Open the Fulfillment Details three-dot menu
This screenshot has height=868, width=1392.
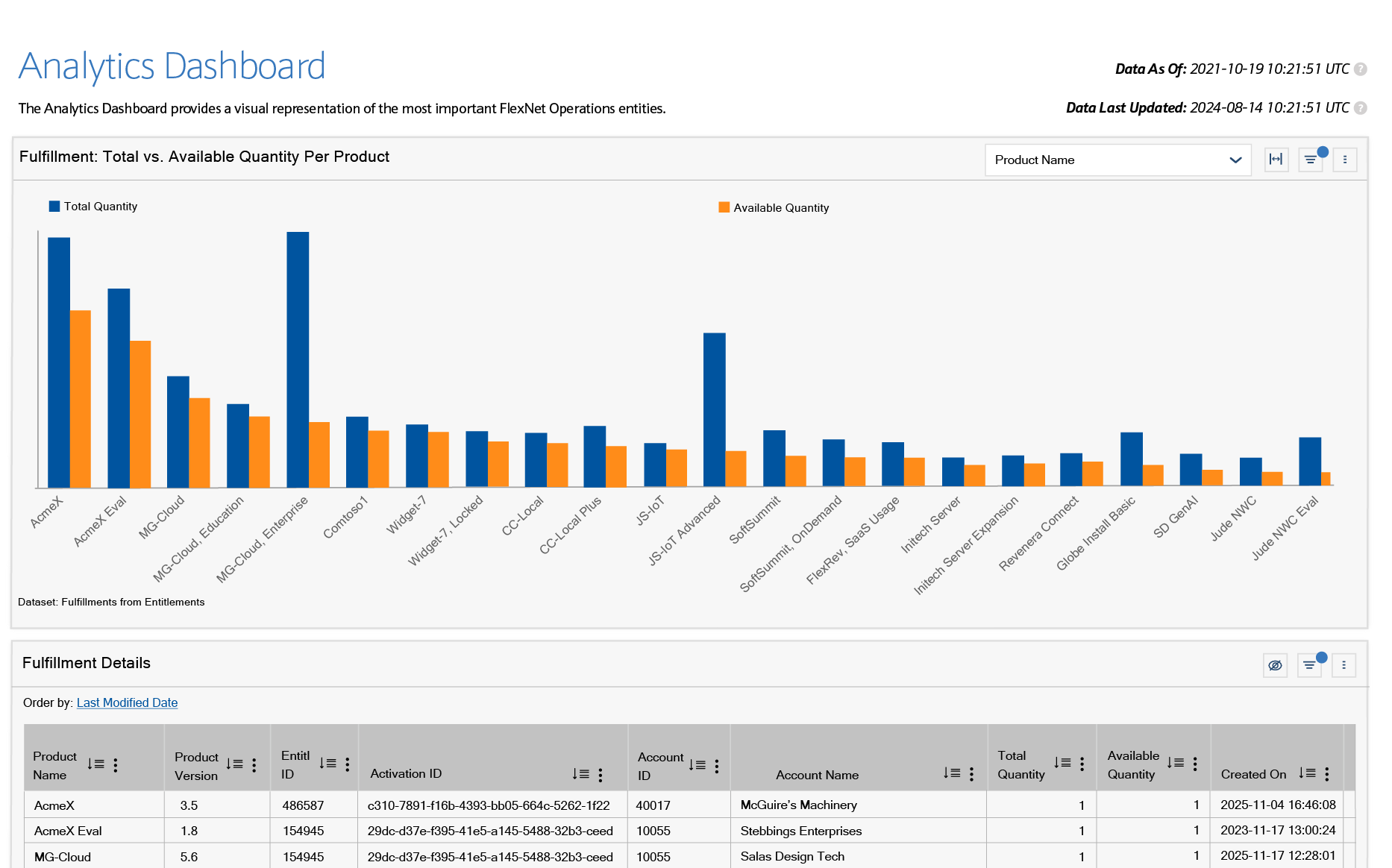(x=1344, y=665)
